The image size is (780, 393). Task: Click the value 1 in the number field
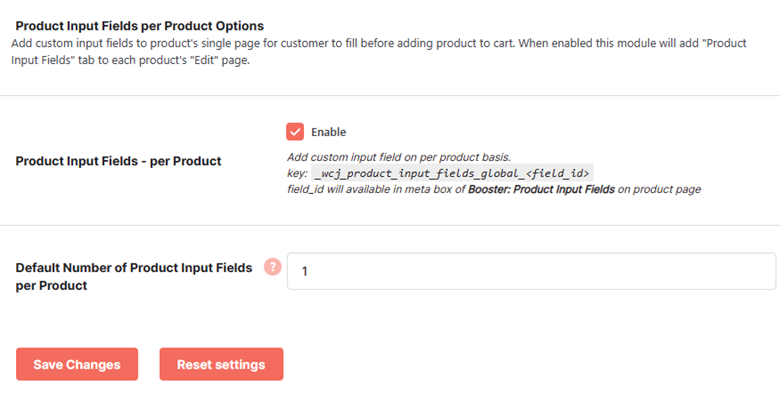pyautogui.click(x=304, y=272)
